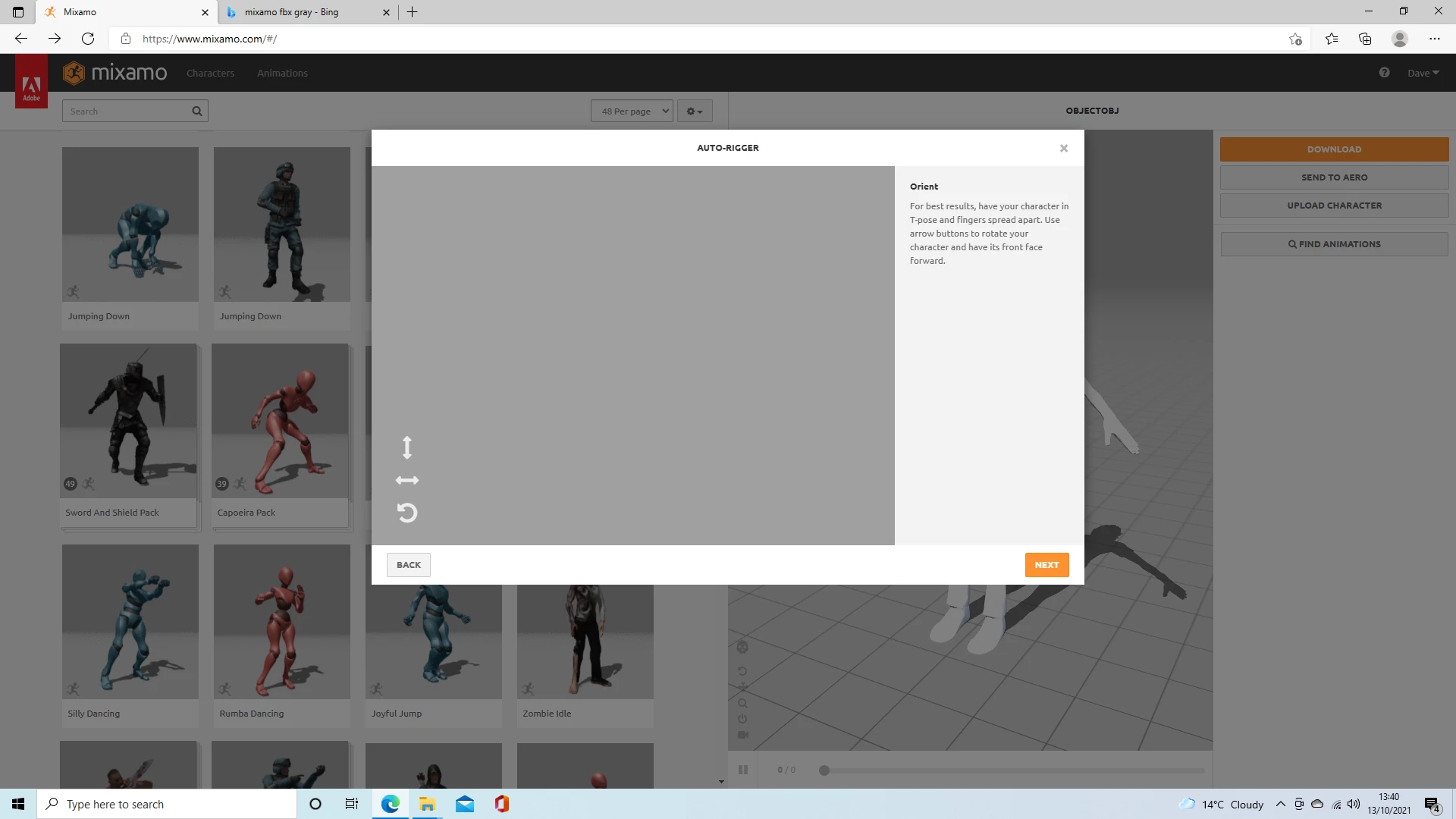Click the search magnifier icon
This screenshot has height=819, width=1456.
point(197,111)
